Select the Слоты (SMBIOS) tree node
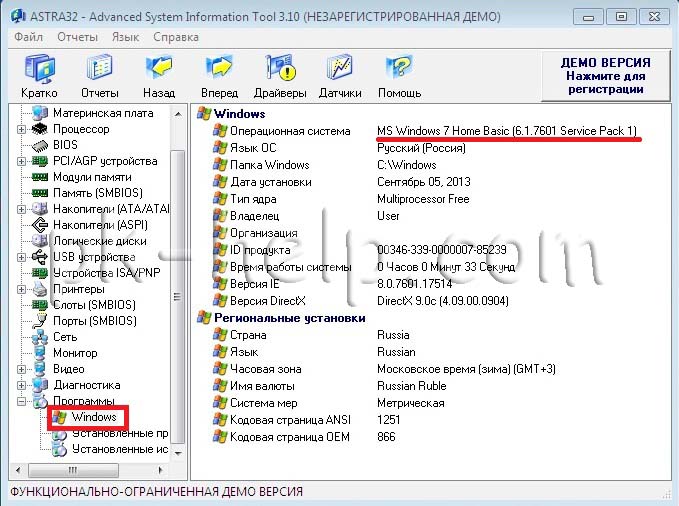 point(94,305)
